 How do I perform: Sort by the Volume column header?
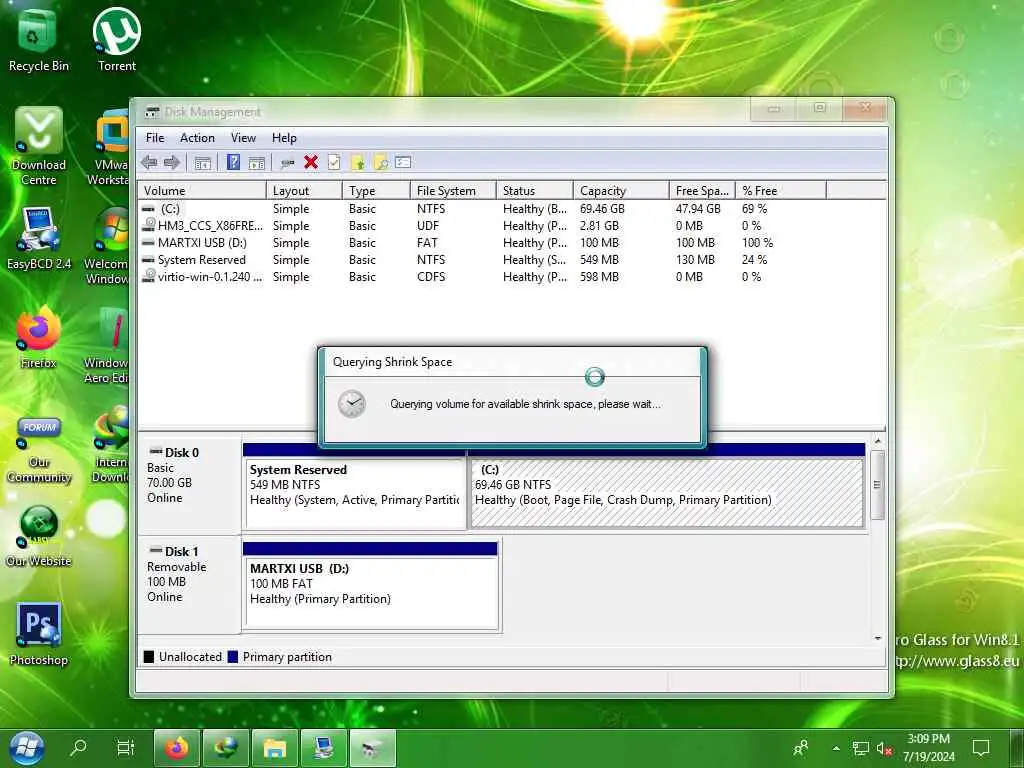click(x=202, y=191)
